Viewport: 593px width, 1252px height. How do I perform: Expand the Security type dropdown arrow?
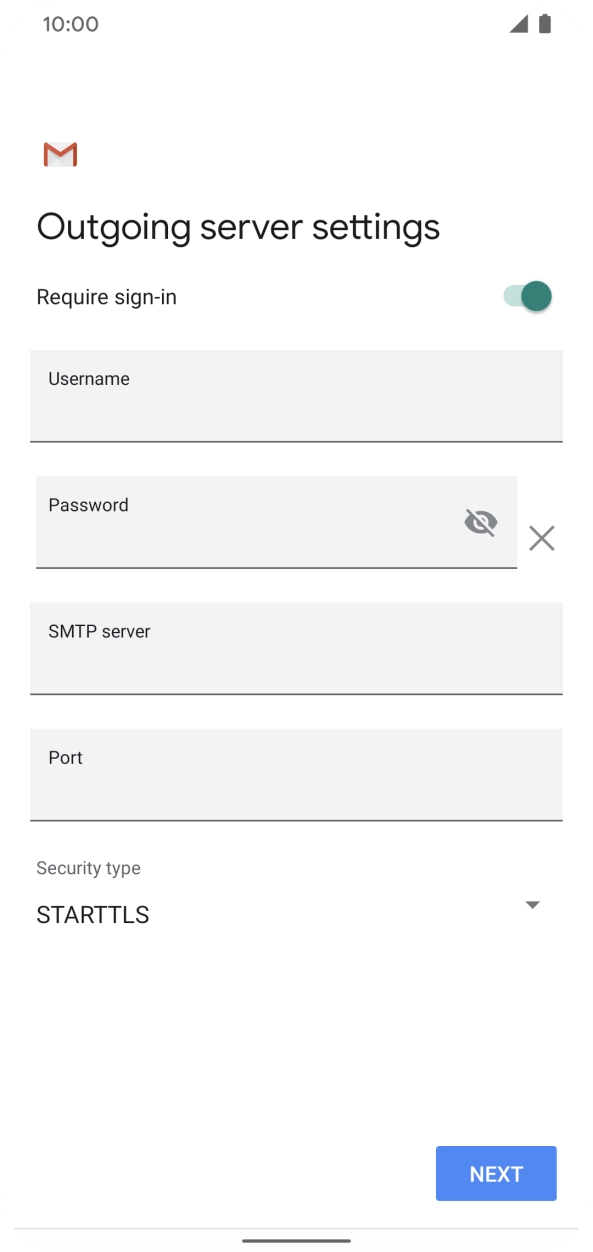tap(533, 905)
